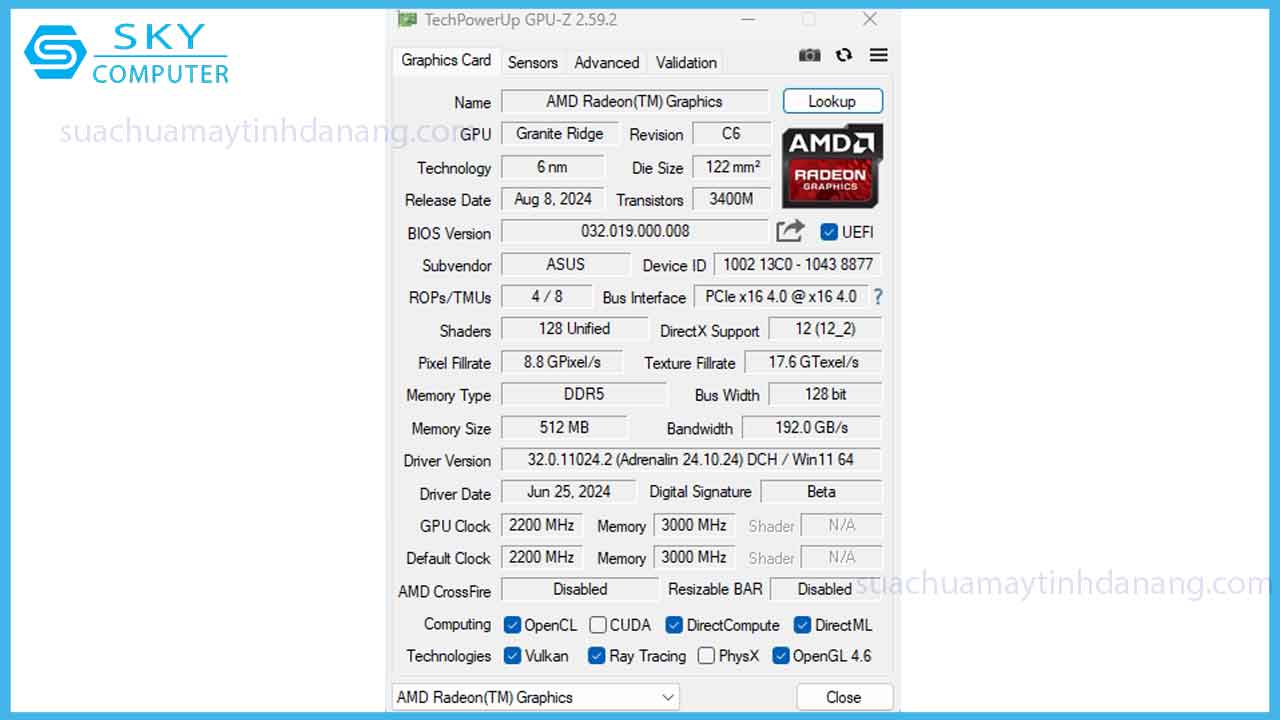Image resolution: width=1280 pixels, height=720 pixels.
Task: Click the bus interface question mark
Action: click(878, 297)
